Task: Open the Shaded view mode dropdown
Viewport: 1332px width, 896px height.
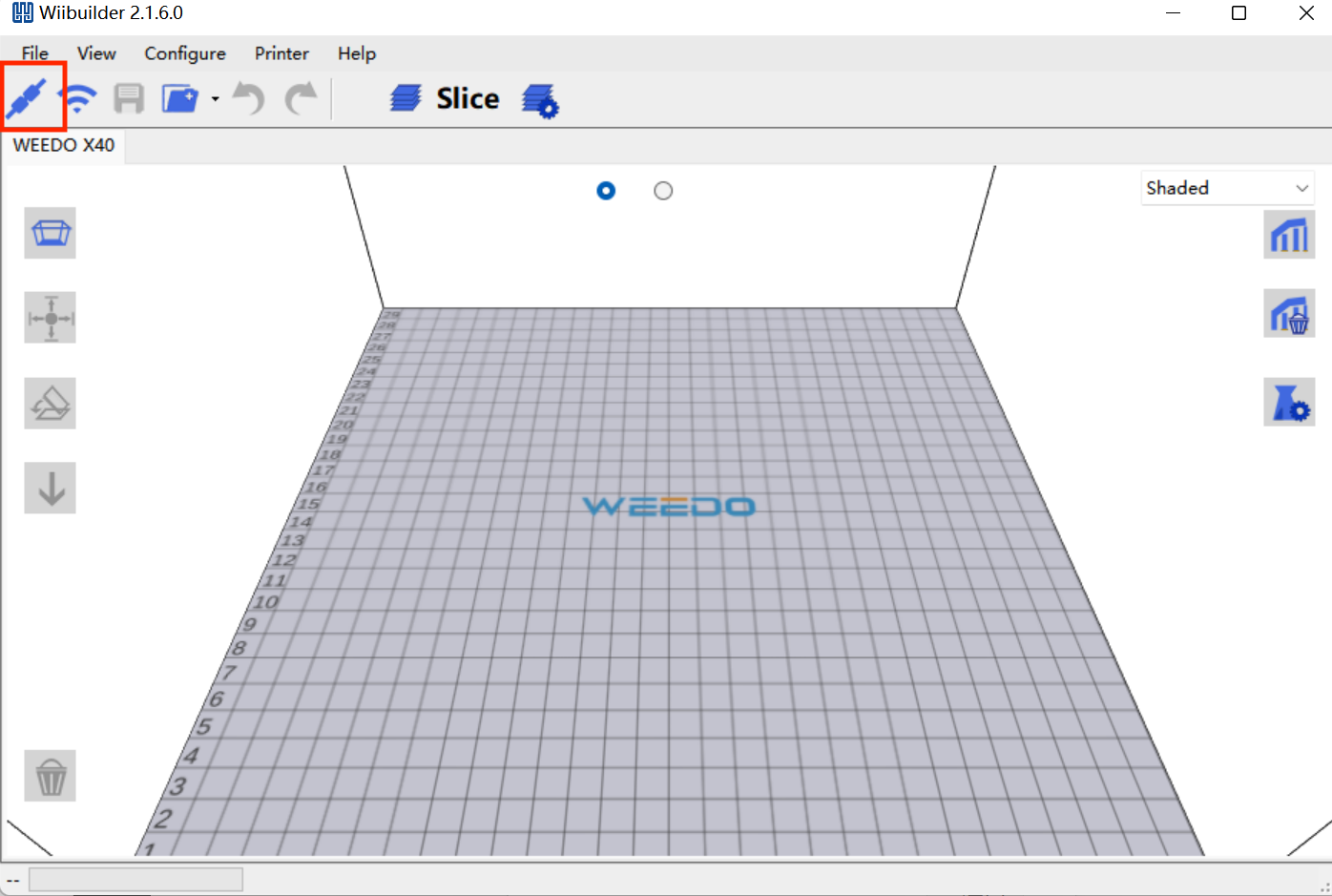Action: click(1228, 188)
